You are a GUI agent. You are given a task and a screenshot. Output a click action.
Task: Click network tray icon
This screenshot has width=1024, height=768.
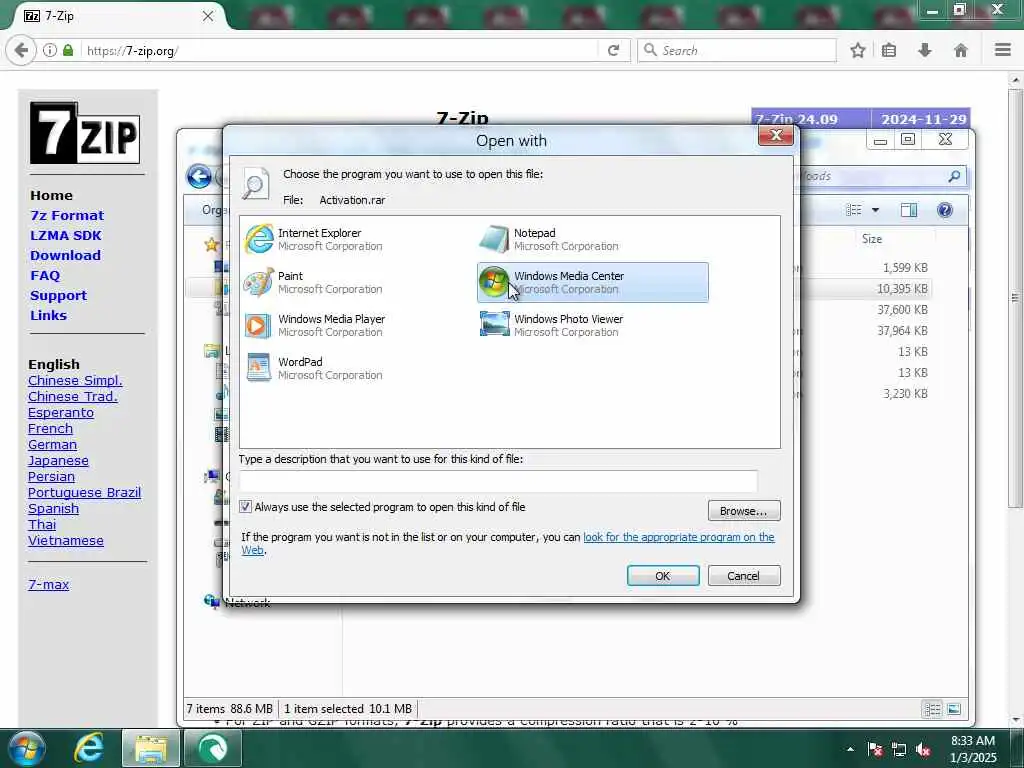[x=899, y=750]
